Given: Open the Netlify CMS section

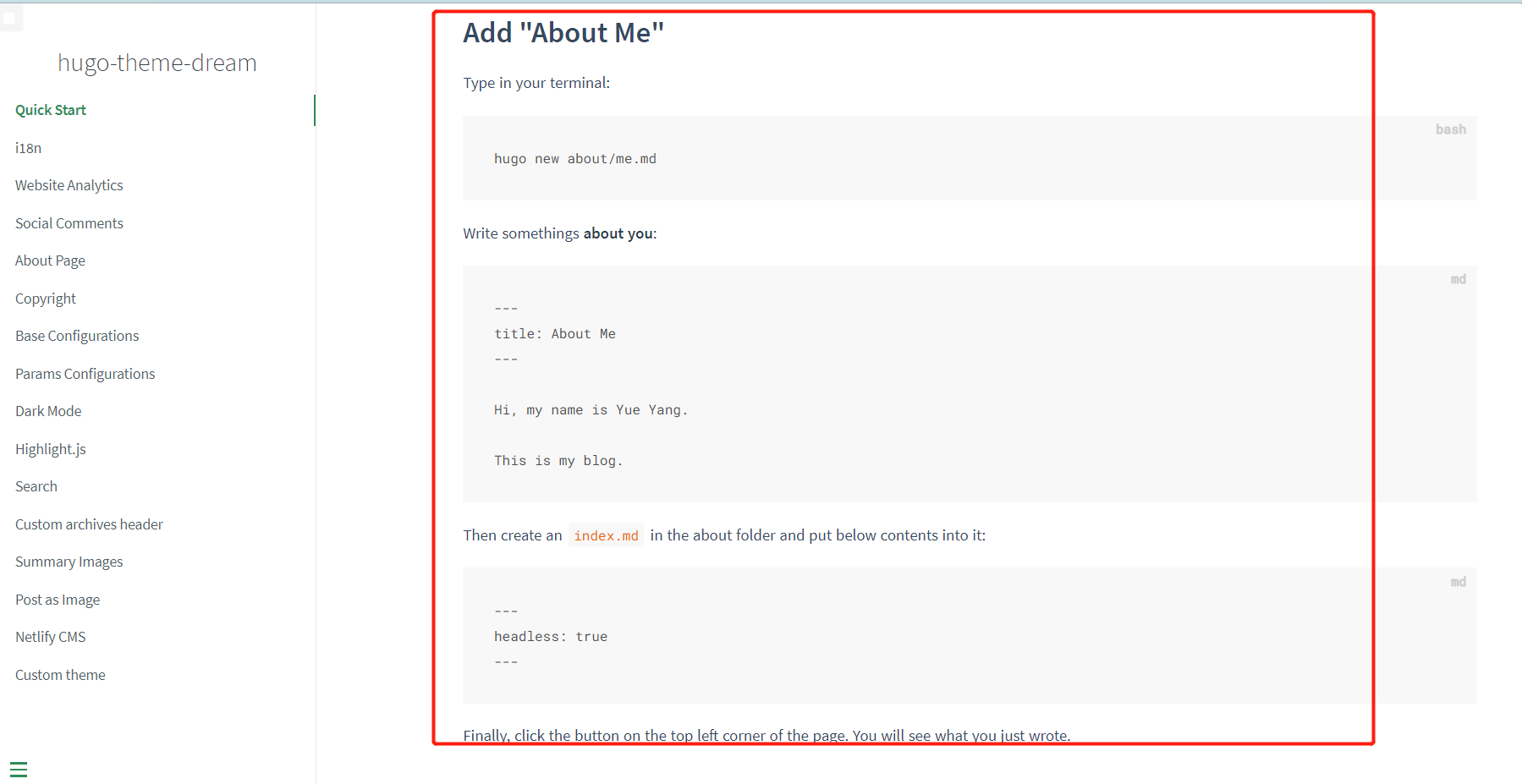Looking at the screenshot, I should click(x=50, y=637).
